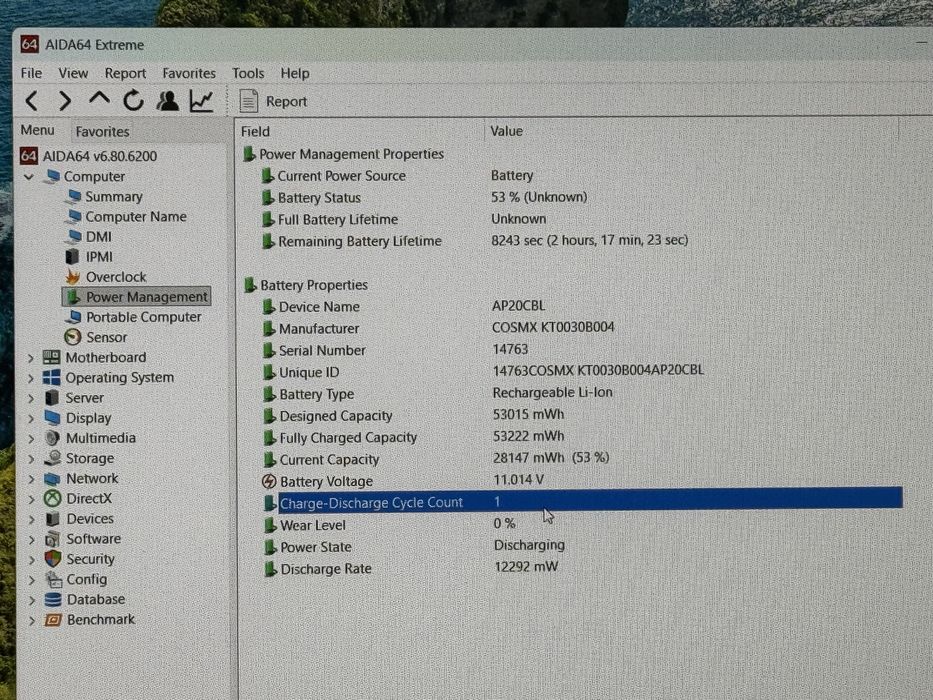Viewport: 933px width, 700px height.
Task: Open the graph chart toolbar icon
Action: pos(202,101)
